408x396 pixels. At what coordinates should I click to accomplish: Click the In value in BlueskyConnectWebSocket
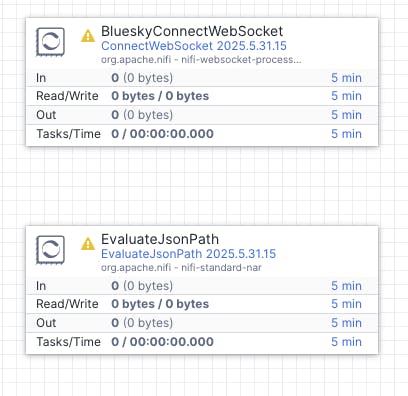(x=142, y=78)
